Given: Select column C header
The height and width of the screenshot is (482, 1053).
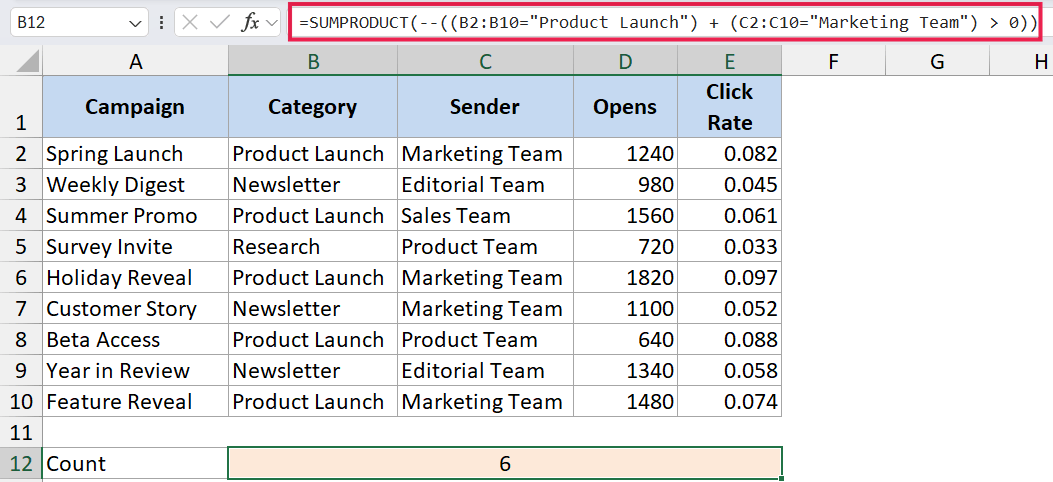Looking at the screenshot, I should coord(486,62).
